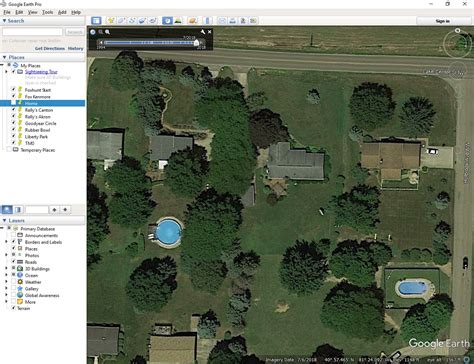Click the Search button
This screenshot has height=364, width=474.
(x=74, y=32)
